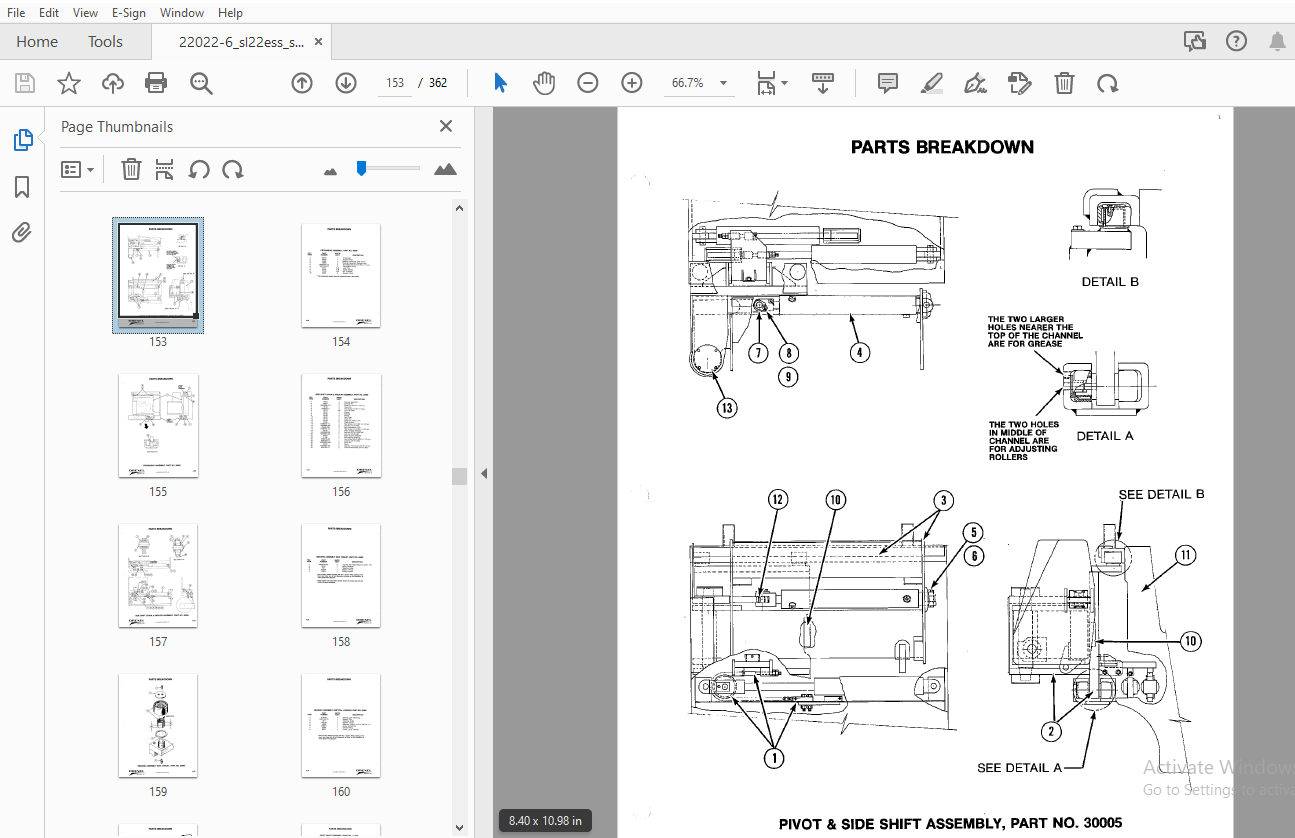Rotate thumbnails clockwise
Image resolution: width=1295 pixels, height=838 pixels.
(x=233, y=170)
